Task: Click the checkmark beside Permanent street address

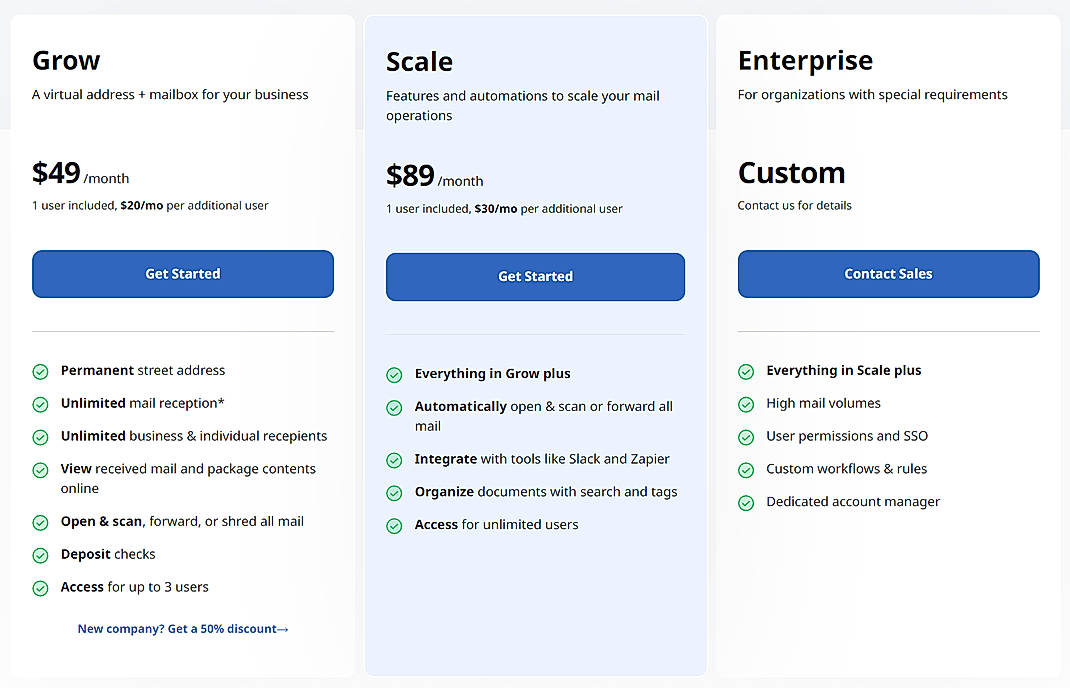Action: click(x=40, y=371)
